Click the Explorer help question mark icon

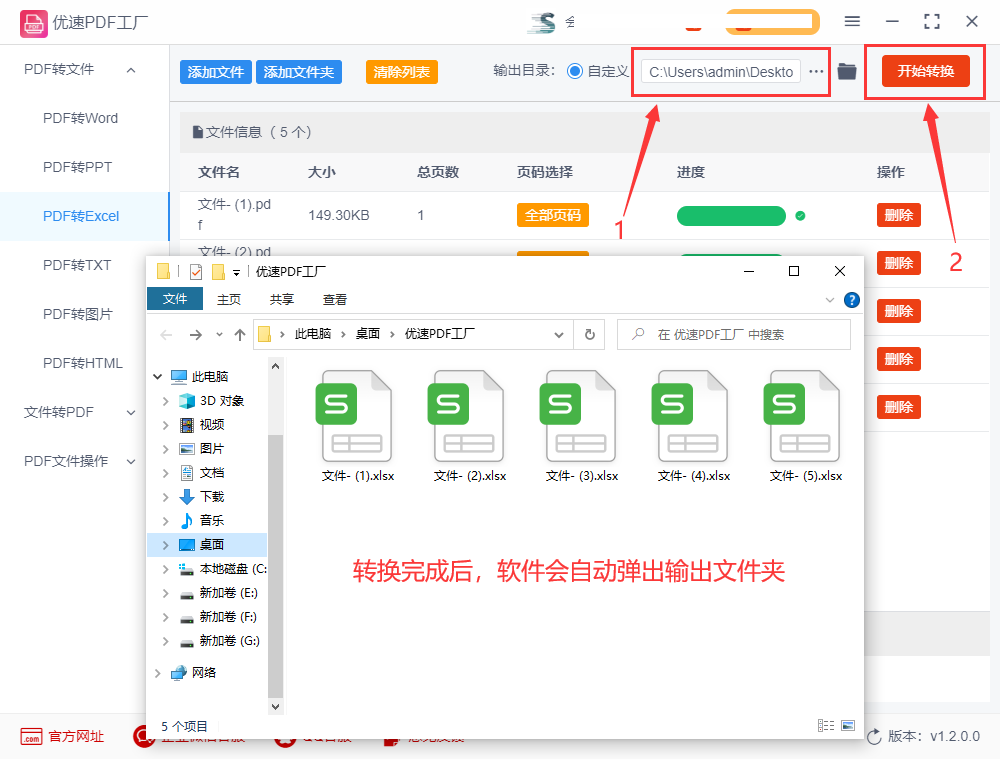851,300
